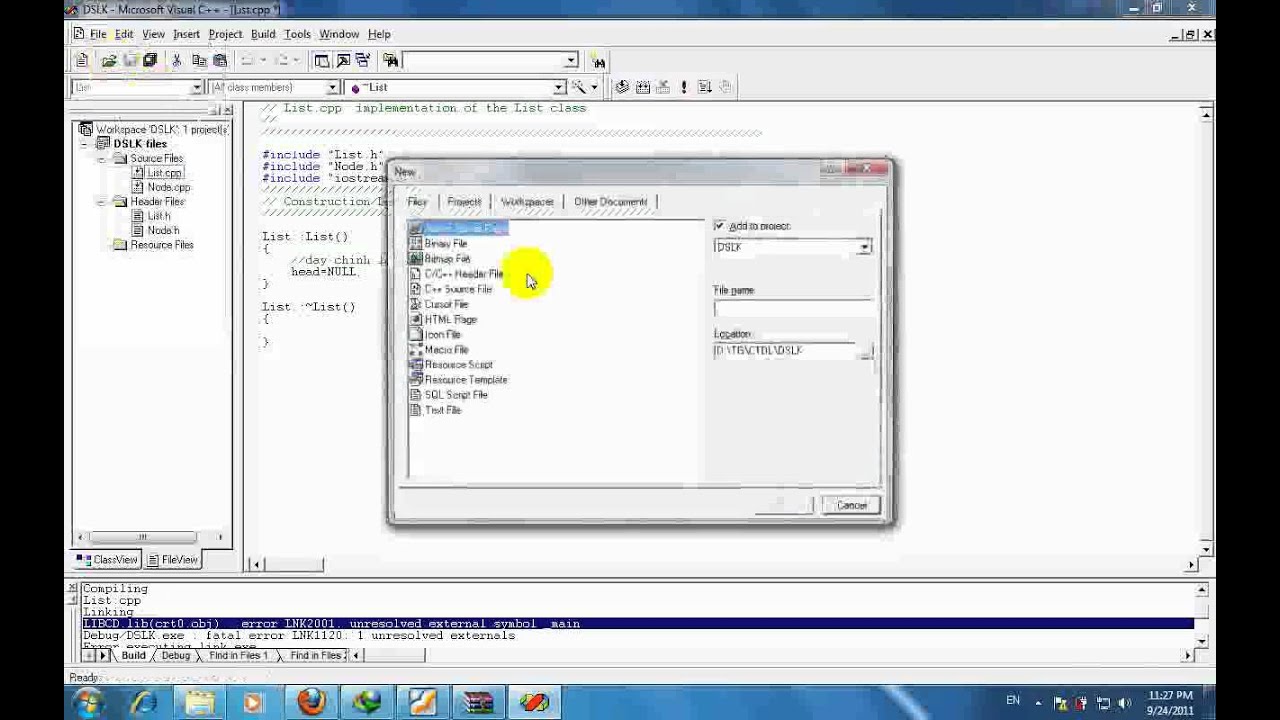Open the Windows Start menu

[88, 701]
